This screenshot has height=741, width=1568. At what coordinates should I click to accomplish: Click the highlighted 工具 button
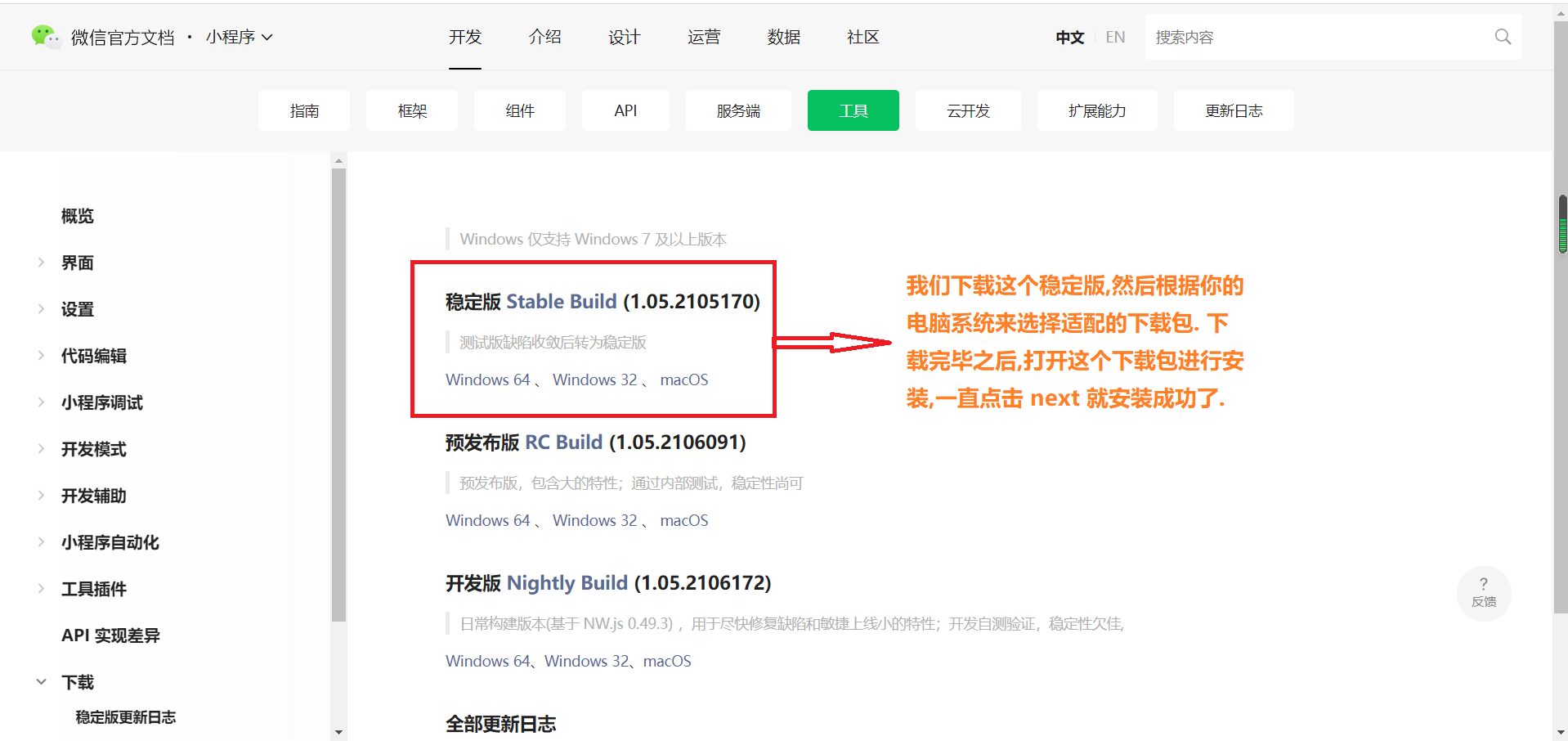click(853, 110)
